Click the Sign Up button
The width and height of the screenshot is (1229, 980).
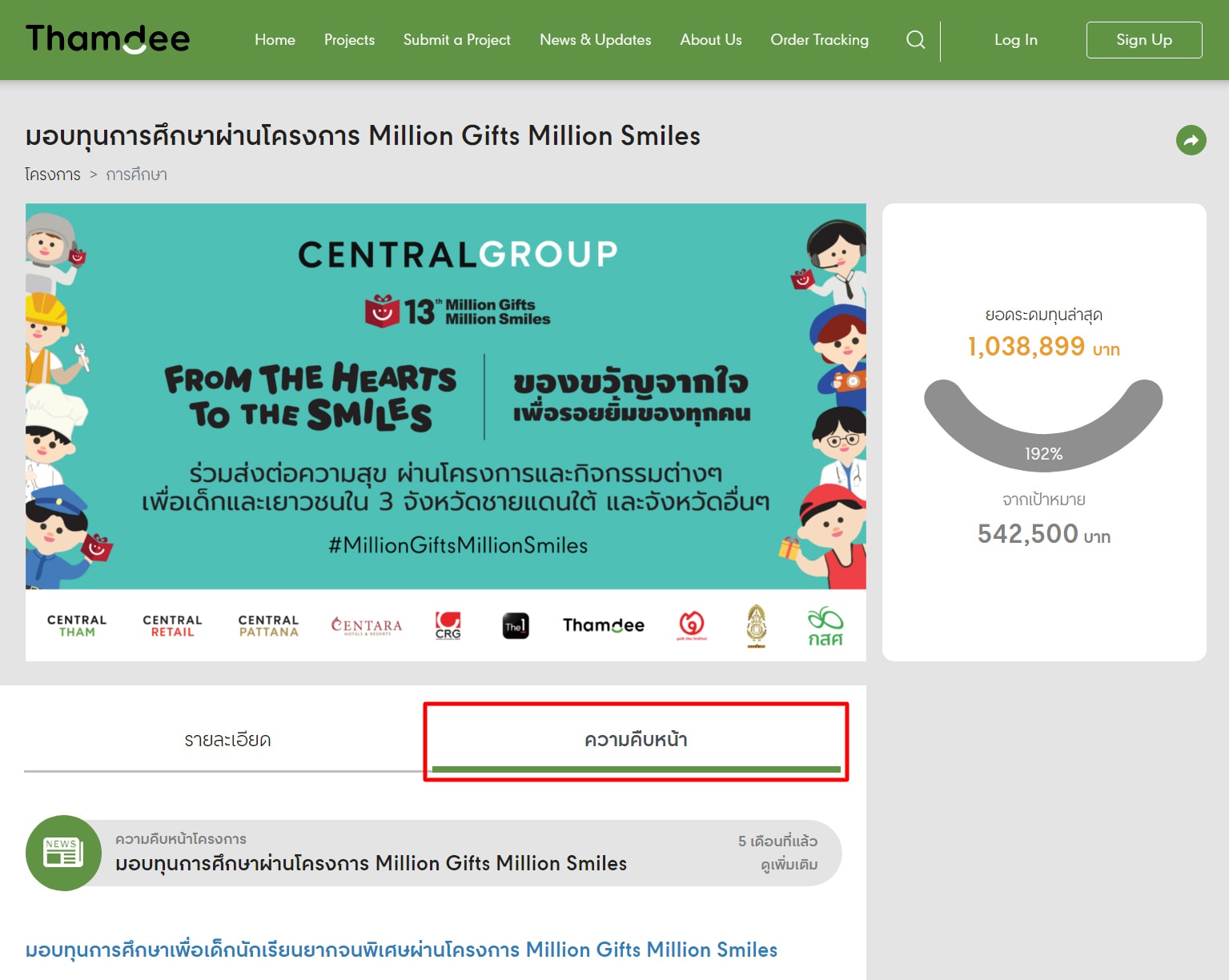[1144, 40]
